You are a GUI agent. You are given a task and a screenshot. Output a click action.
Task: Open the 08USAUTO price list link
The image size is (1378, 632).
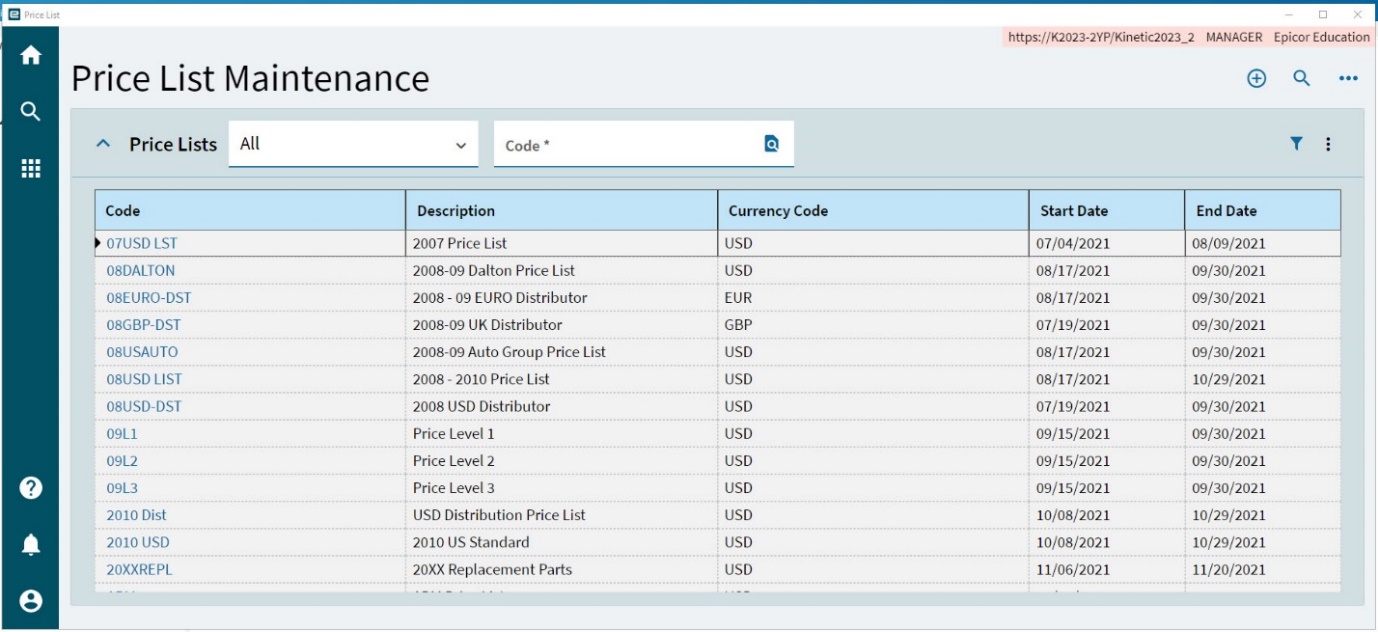click(142, 352)
